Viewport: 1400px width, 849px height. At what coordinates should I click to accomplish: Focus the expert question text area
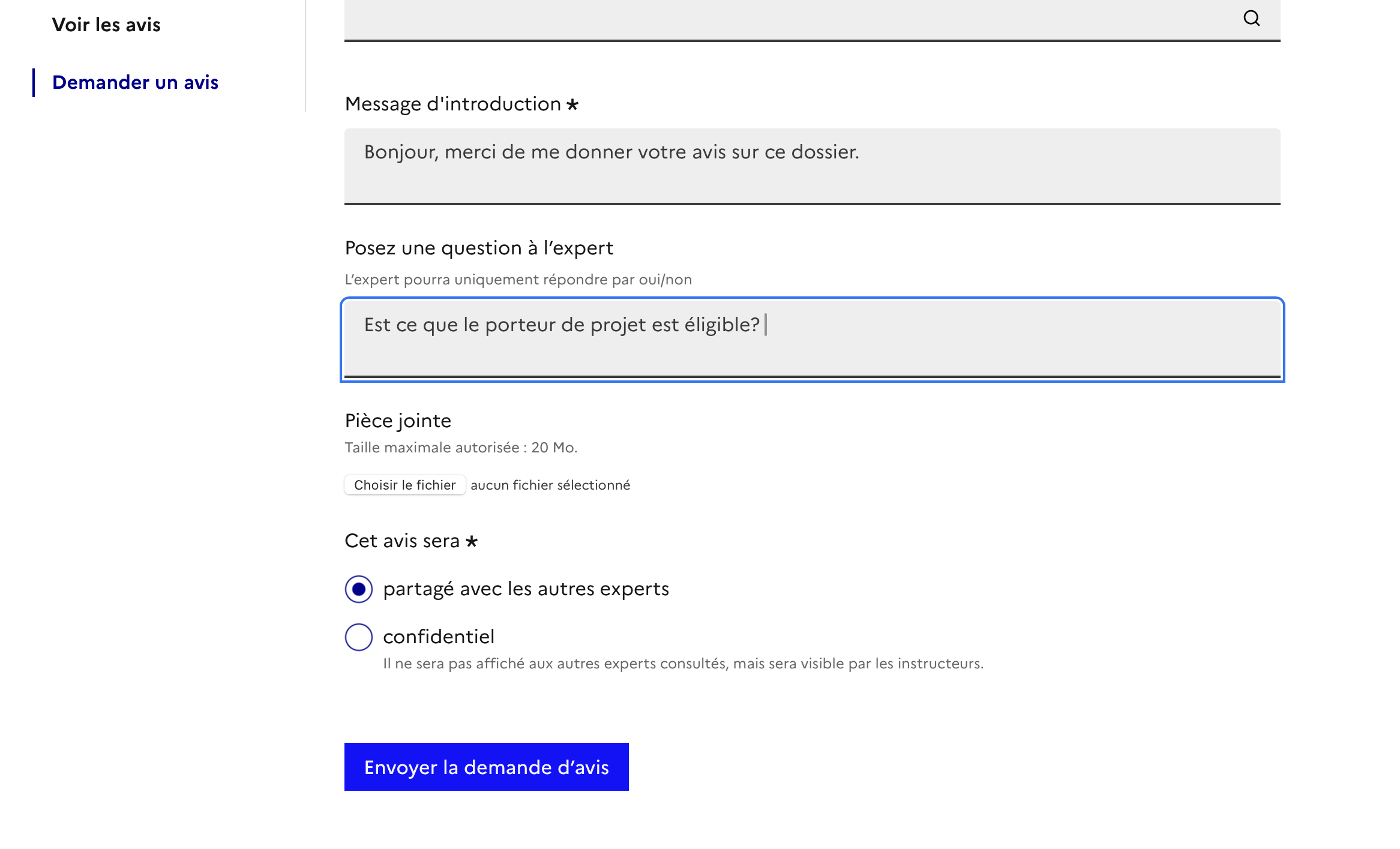[812, 339]
